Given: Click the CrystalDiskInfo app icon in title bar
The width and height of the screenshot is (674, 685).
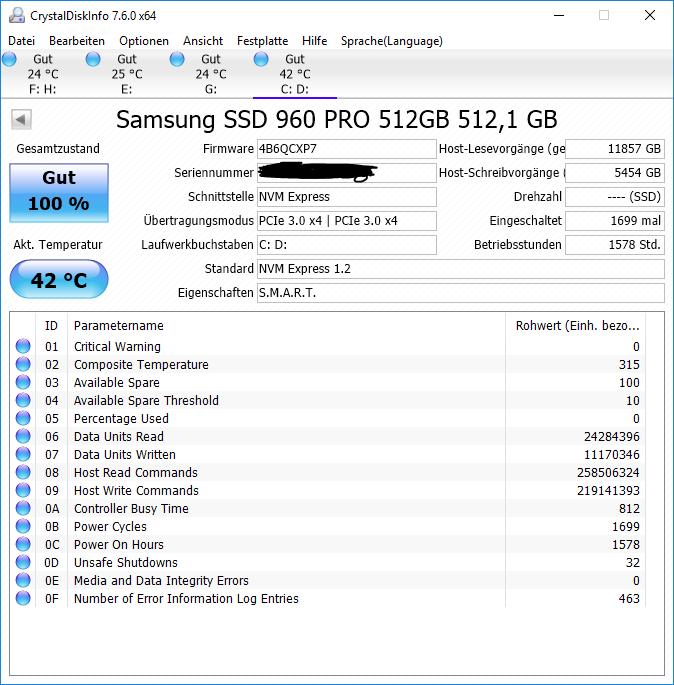Looking at the screenshot, I should pos(17,16).
